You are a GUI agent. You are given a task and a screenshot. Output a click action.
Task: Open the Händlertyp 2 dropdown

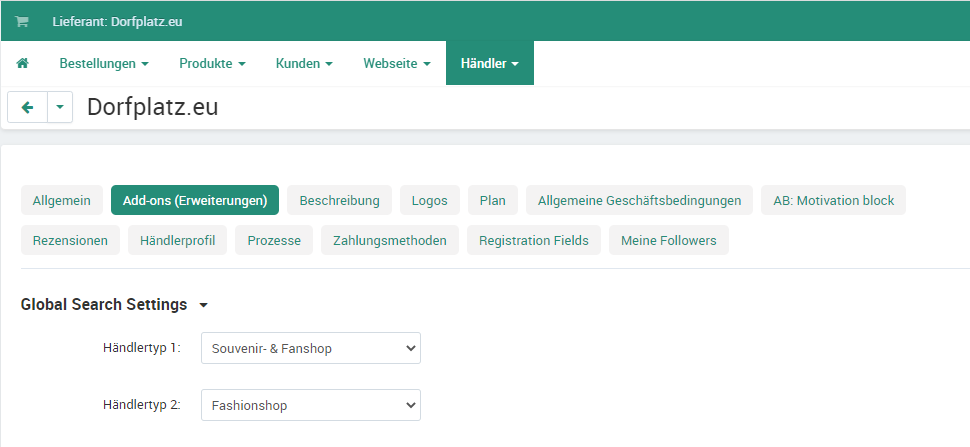pos(311,405)
